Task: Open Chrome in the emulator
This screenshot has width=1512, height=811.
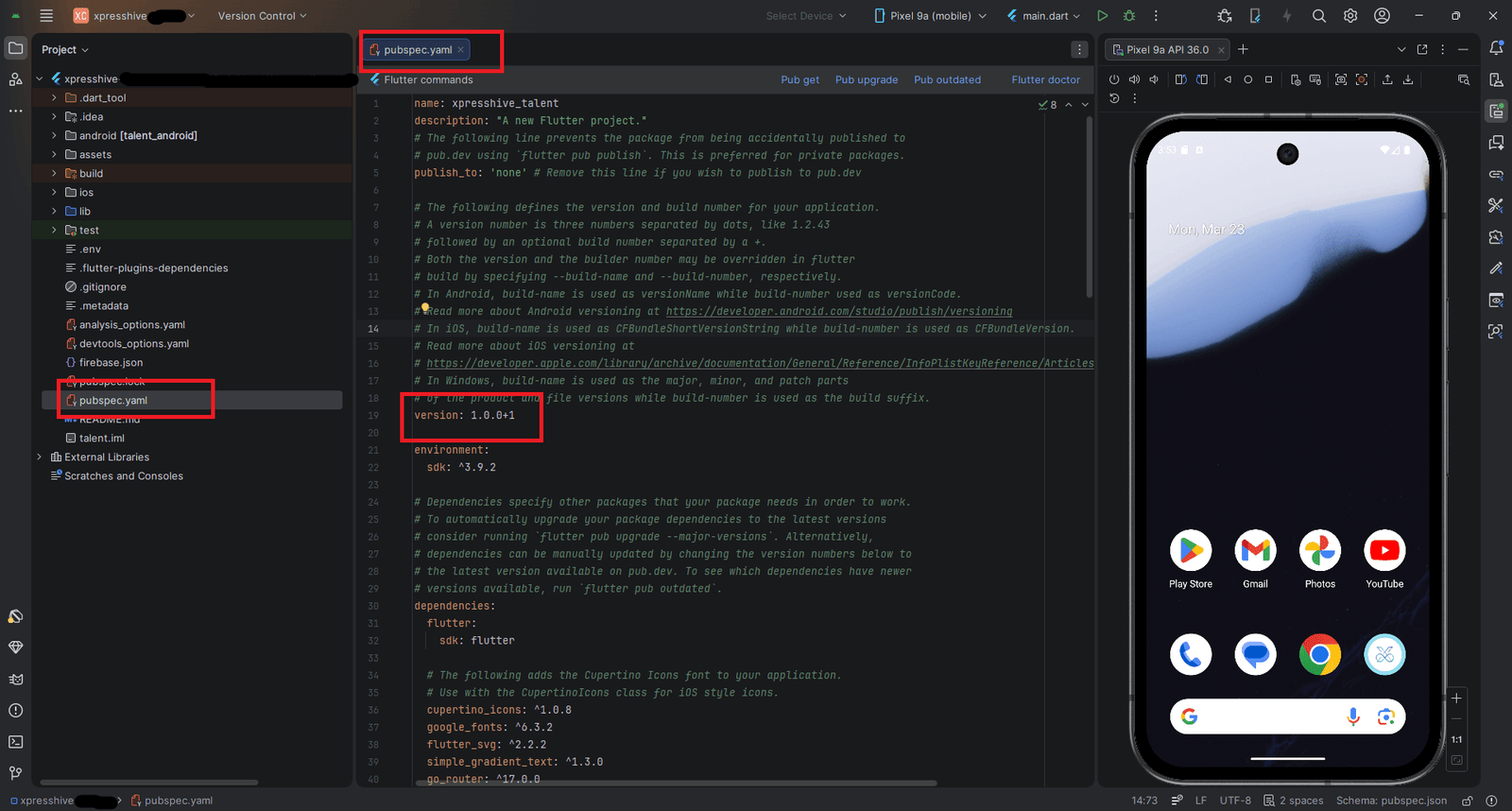Action: click(1320, 654)
